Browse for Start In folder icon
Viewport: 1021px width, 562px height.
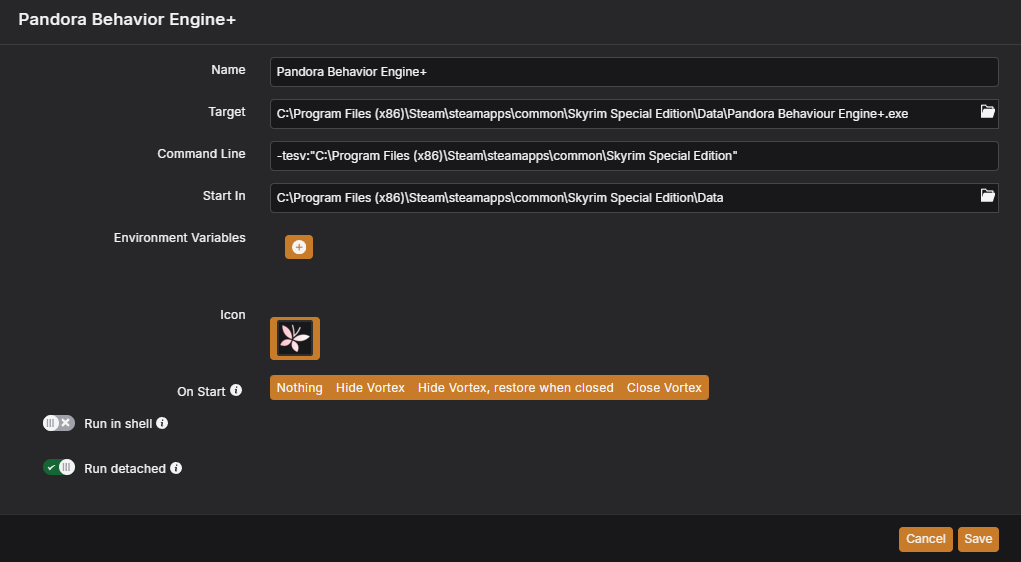click(x=987, y=195)
